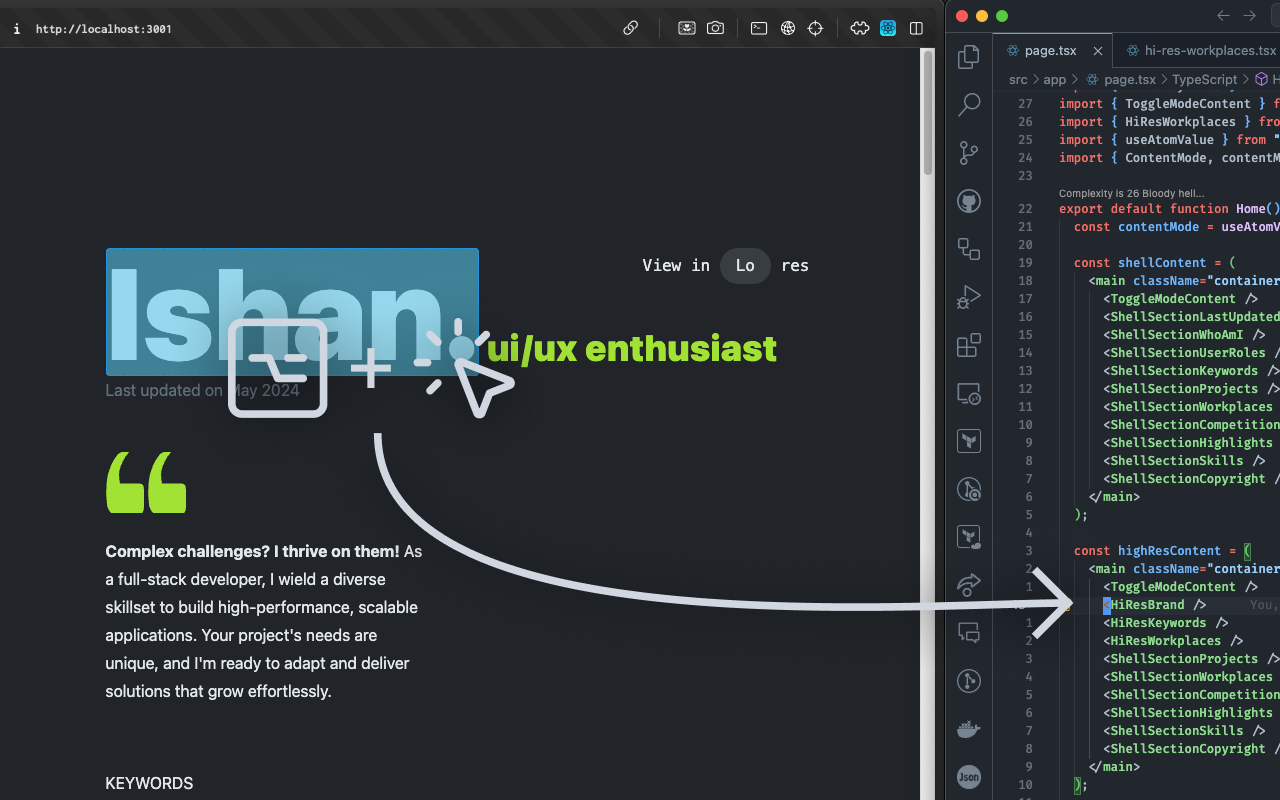Select the crosshair target icon
The width and height of the screenshot is (1280, 800).
815,28
